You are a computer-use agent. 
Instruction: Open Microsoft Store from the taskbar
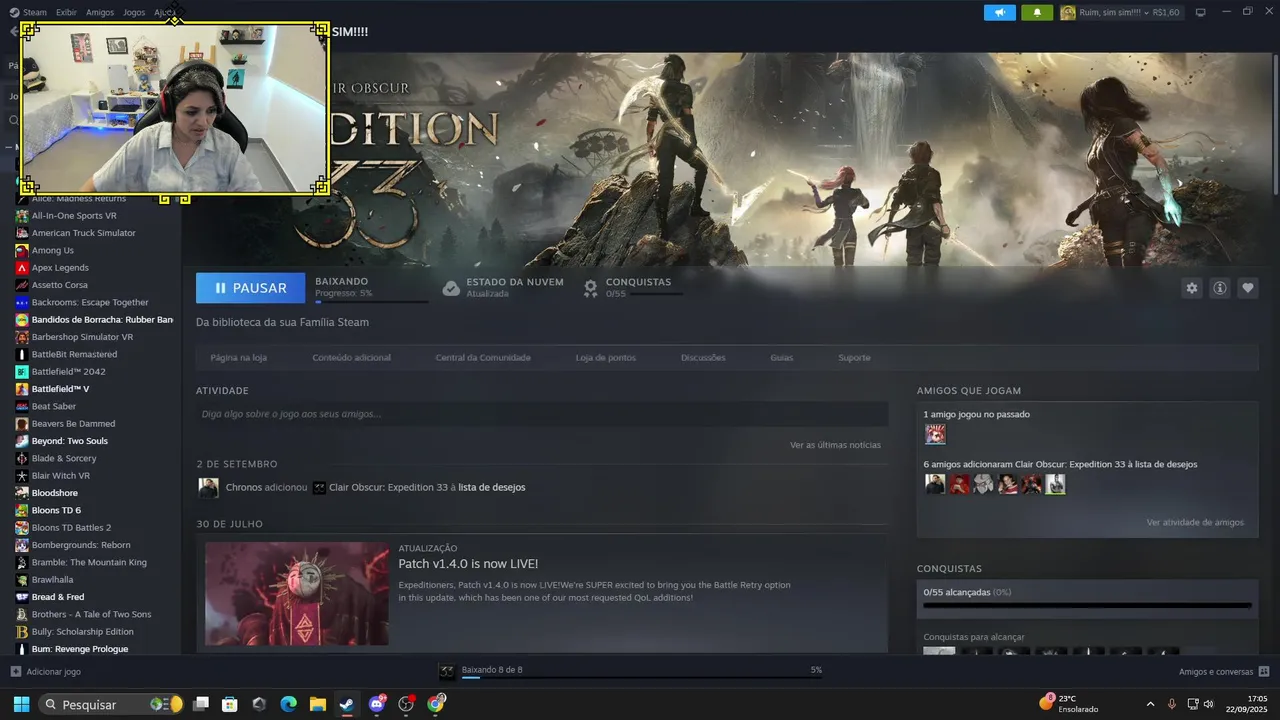(x=229, y=704)
